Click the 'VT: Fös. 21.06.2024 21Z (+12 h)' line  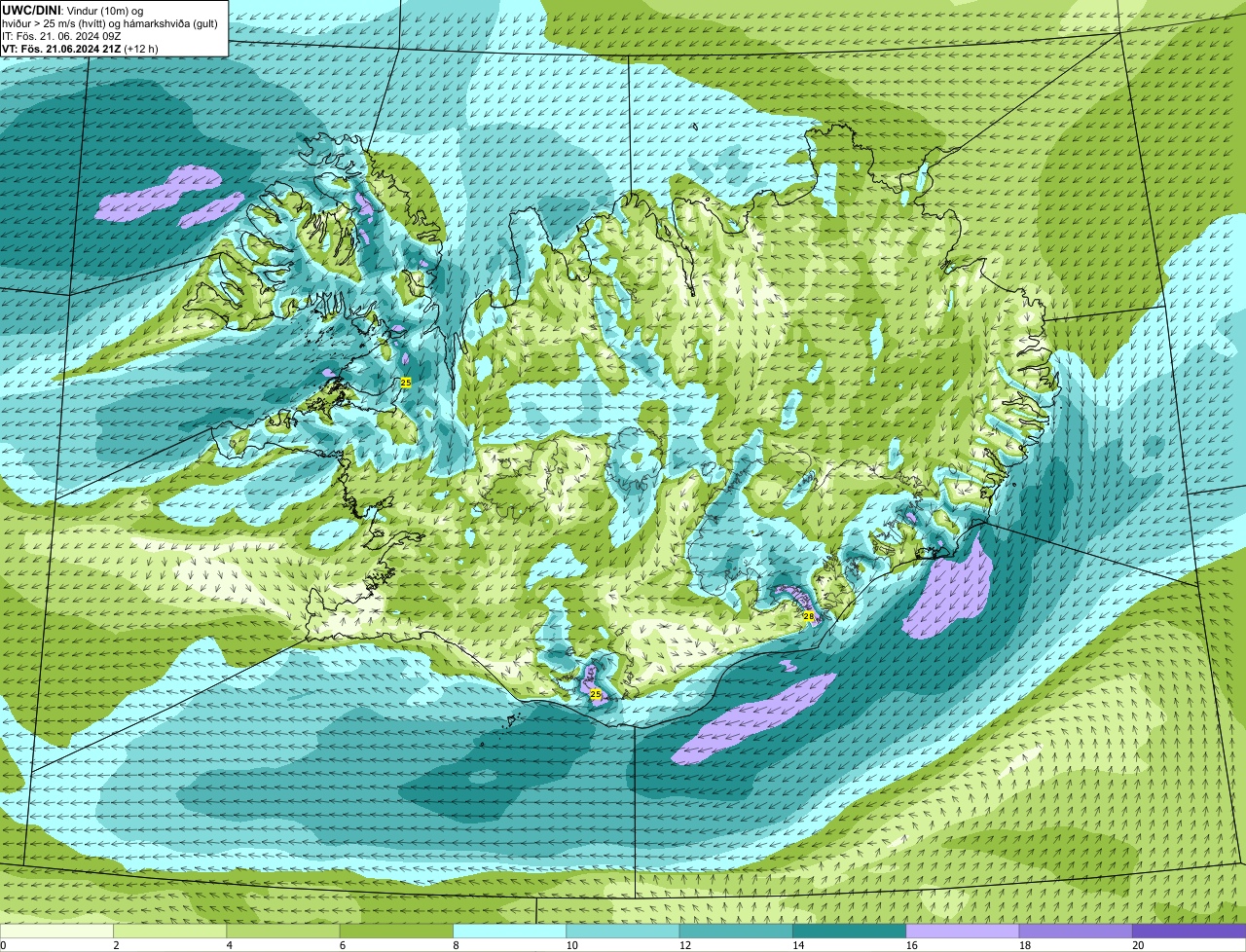tap(80, 48)
